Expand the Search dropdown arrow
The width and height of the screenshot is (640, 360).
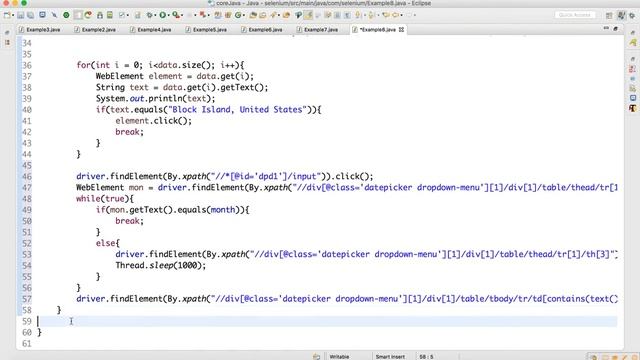(278, 15)
